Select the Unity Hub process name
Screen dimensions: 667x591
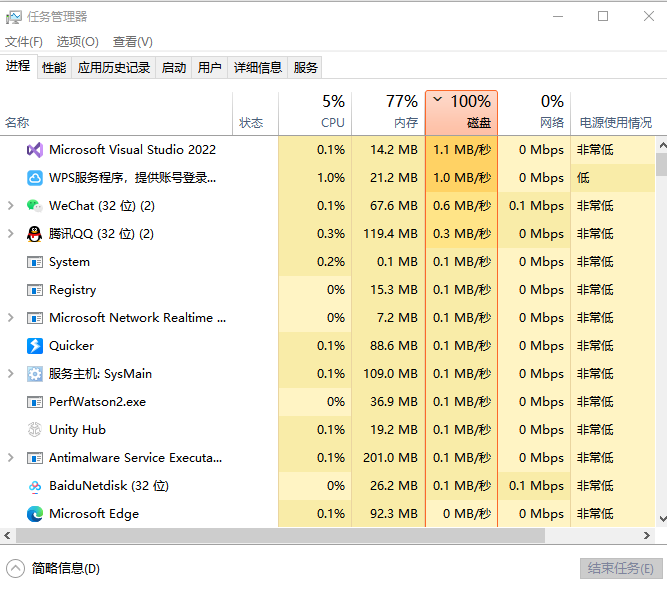click(x=77, y=430)
